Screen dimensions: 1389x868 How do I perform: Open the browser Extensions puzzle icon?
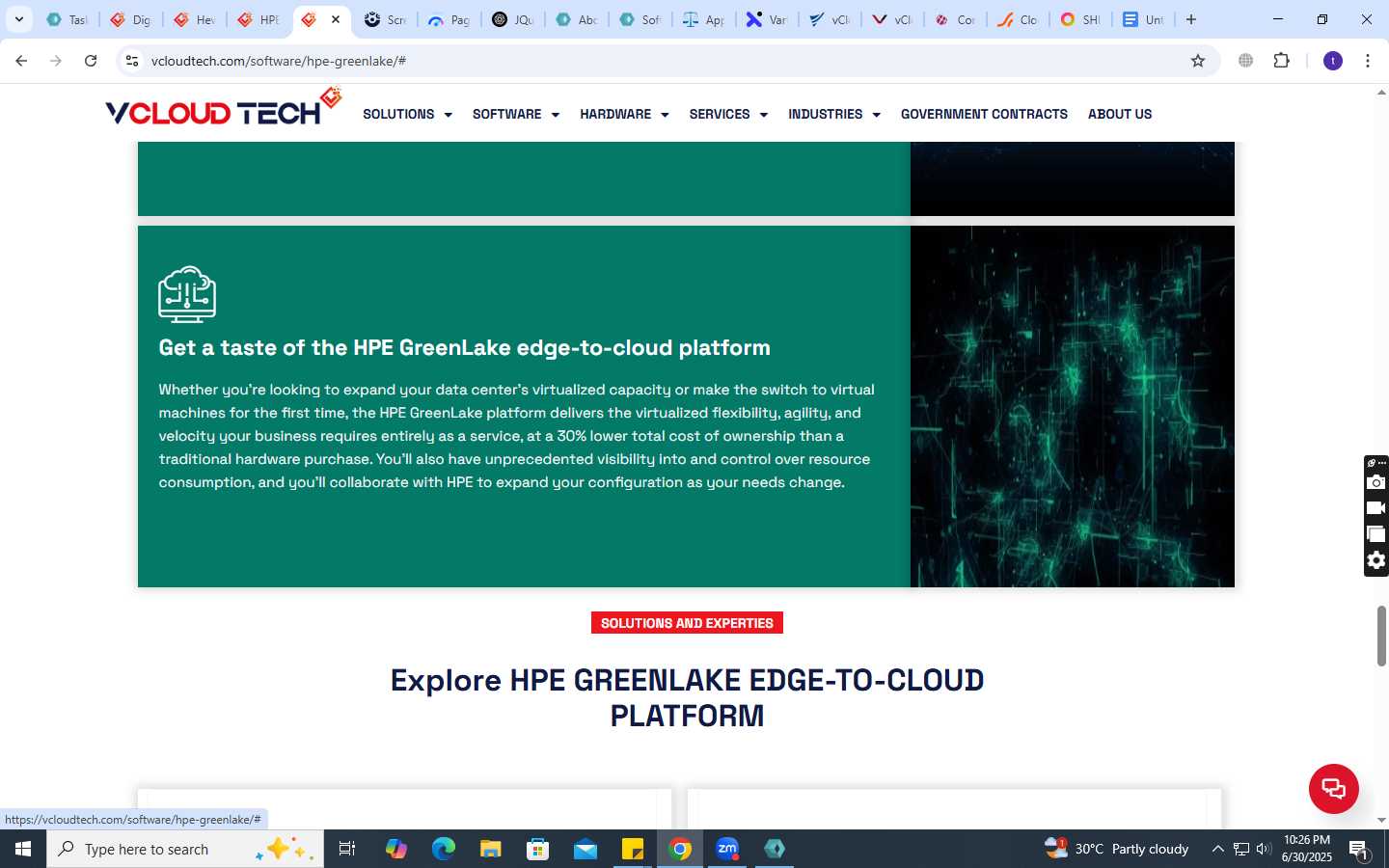tap(1281, 61)
